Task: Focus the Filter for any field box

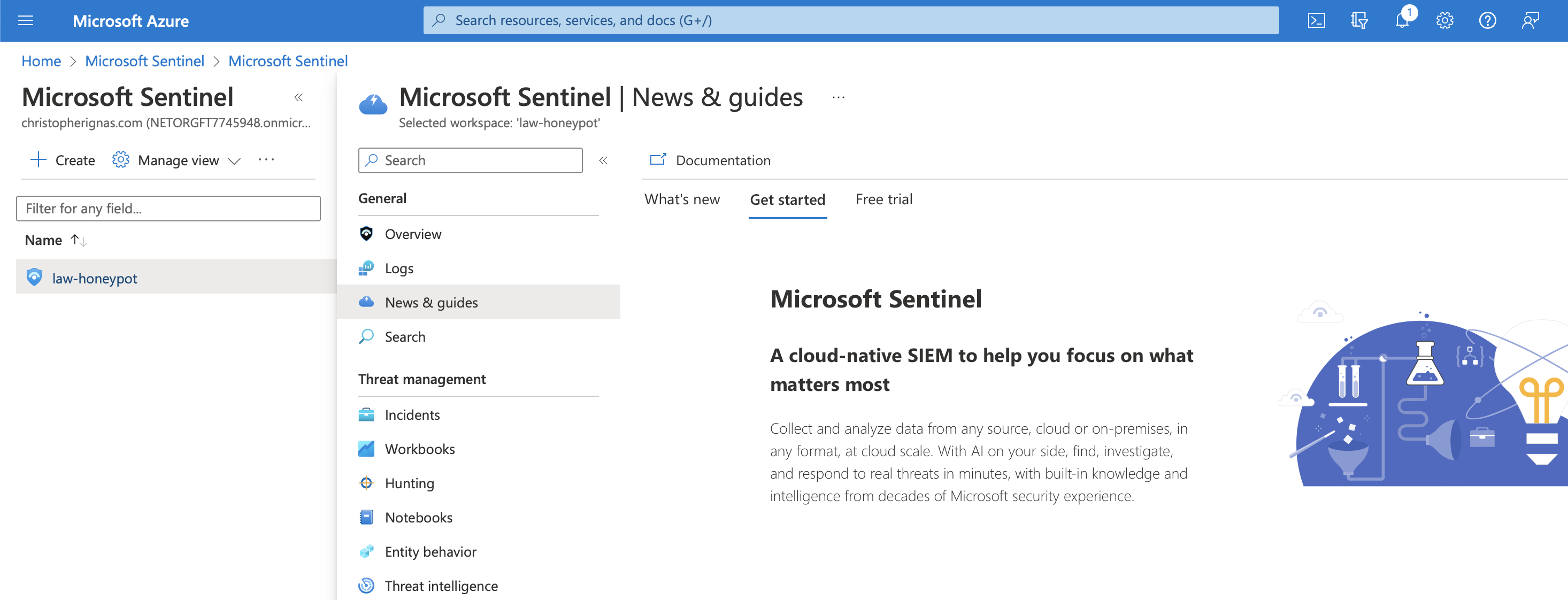Action: click(168, 208)
